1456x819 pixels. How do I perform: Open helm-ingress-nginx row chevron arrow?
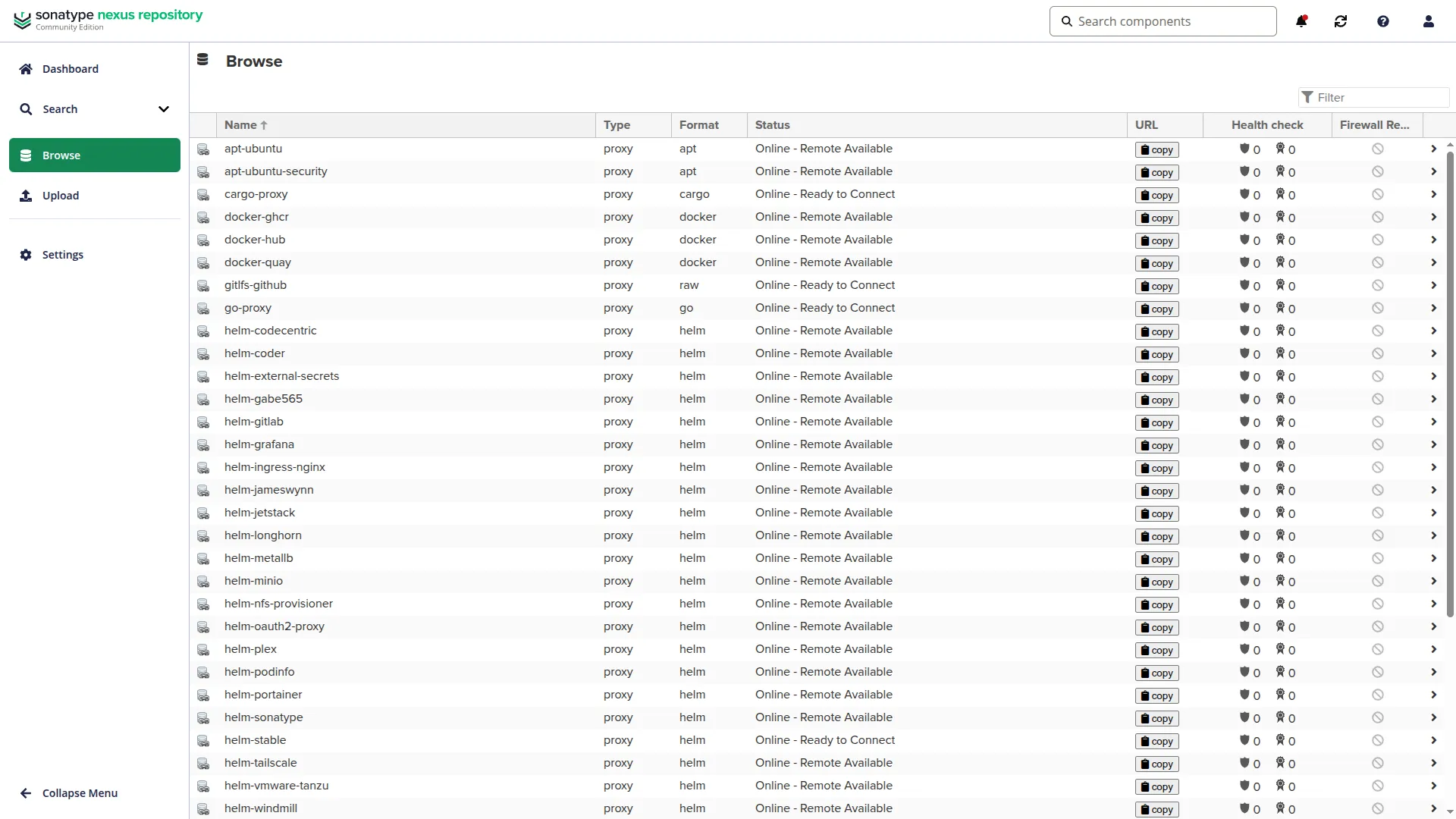[x=1433, y=467]
